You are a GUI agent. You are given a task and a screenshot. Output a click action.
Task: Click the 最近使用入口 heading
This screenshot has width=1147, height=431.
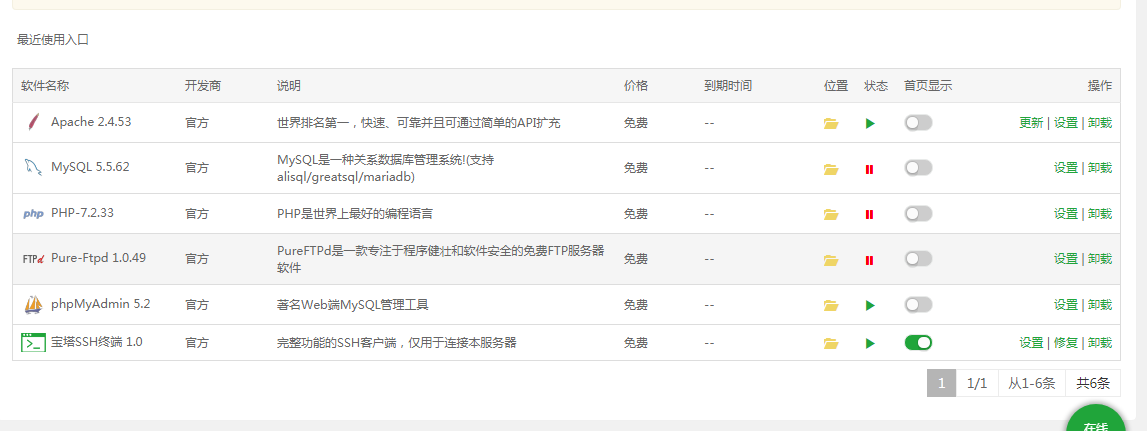tap(53, 40)
